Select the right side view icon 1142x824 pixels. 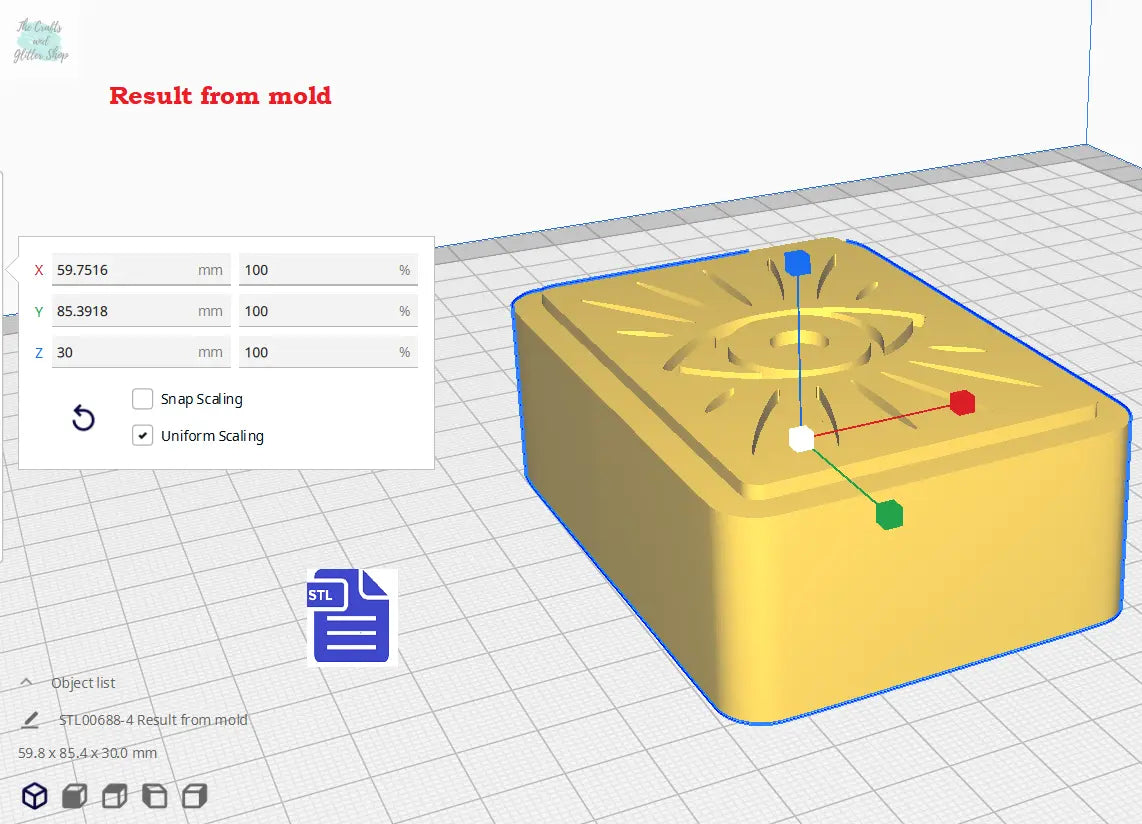tap(194, 796)
